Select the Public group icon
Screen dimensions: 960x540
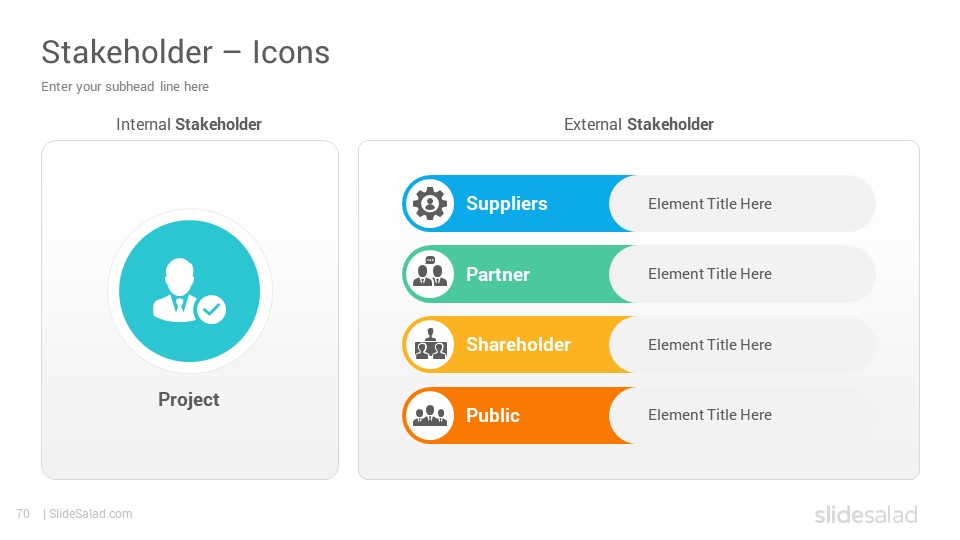pyautogui.click(x=430, y=415)
